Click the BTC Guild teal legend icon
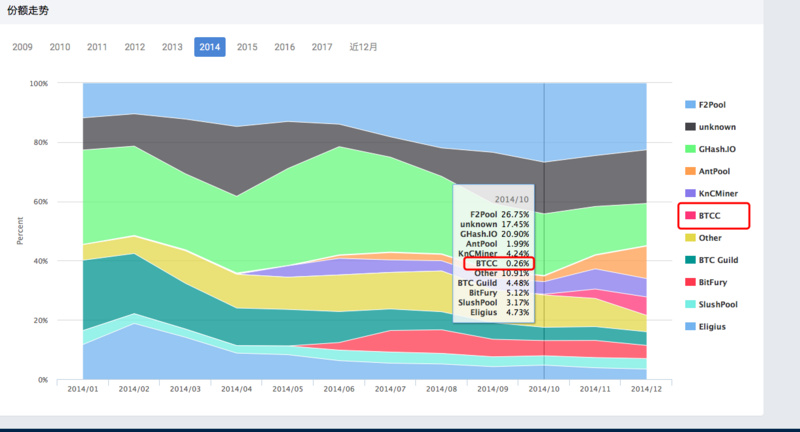The height and width of the screenshot is (432, 800). [690, 259]
